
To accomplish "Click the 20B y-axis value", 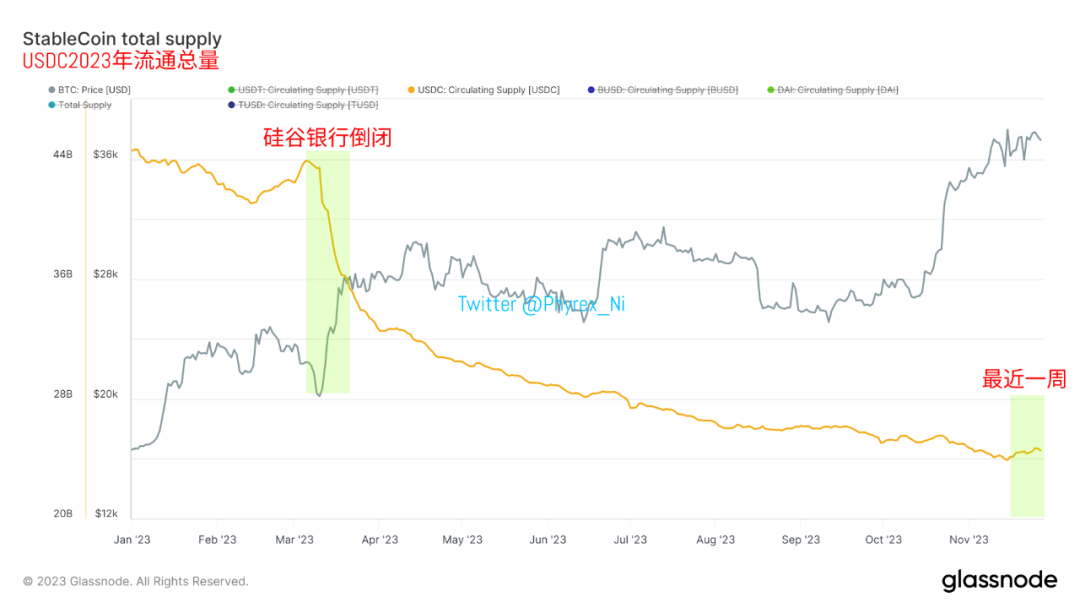I will click(x=63, y=514).
